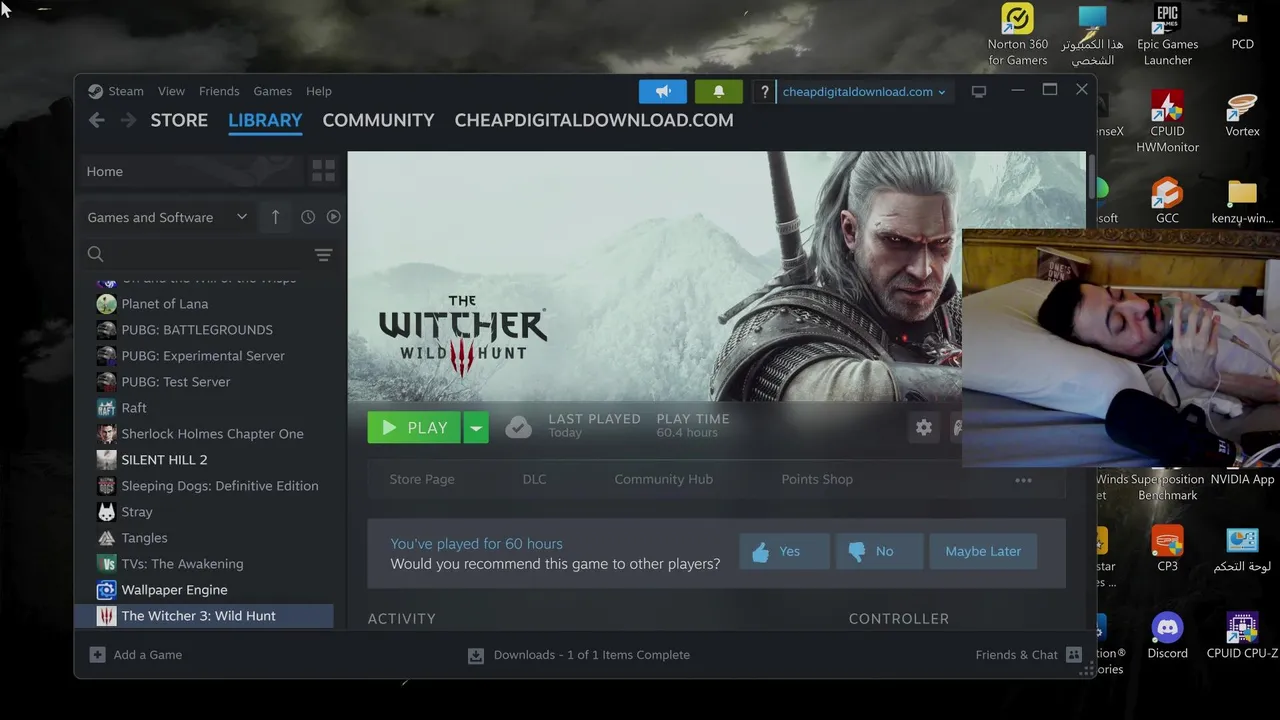This screenshot has height=720, width=1280.
Task: Click the green PLAY button
Action: tap(414, 428)
